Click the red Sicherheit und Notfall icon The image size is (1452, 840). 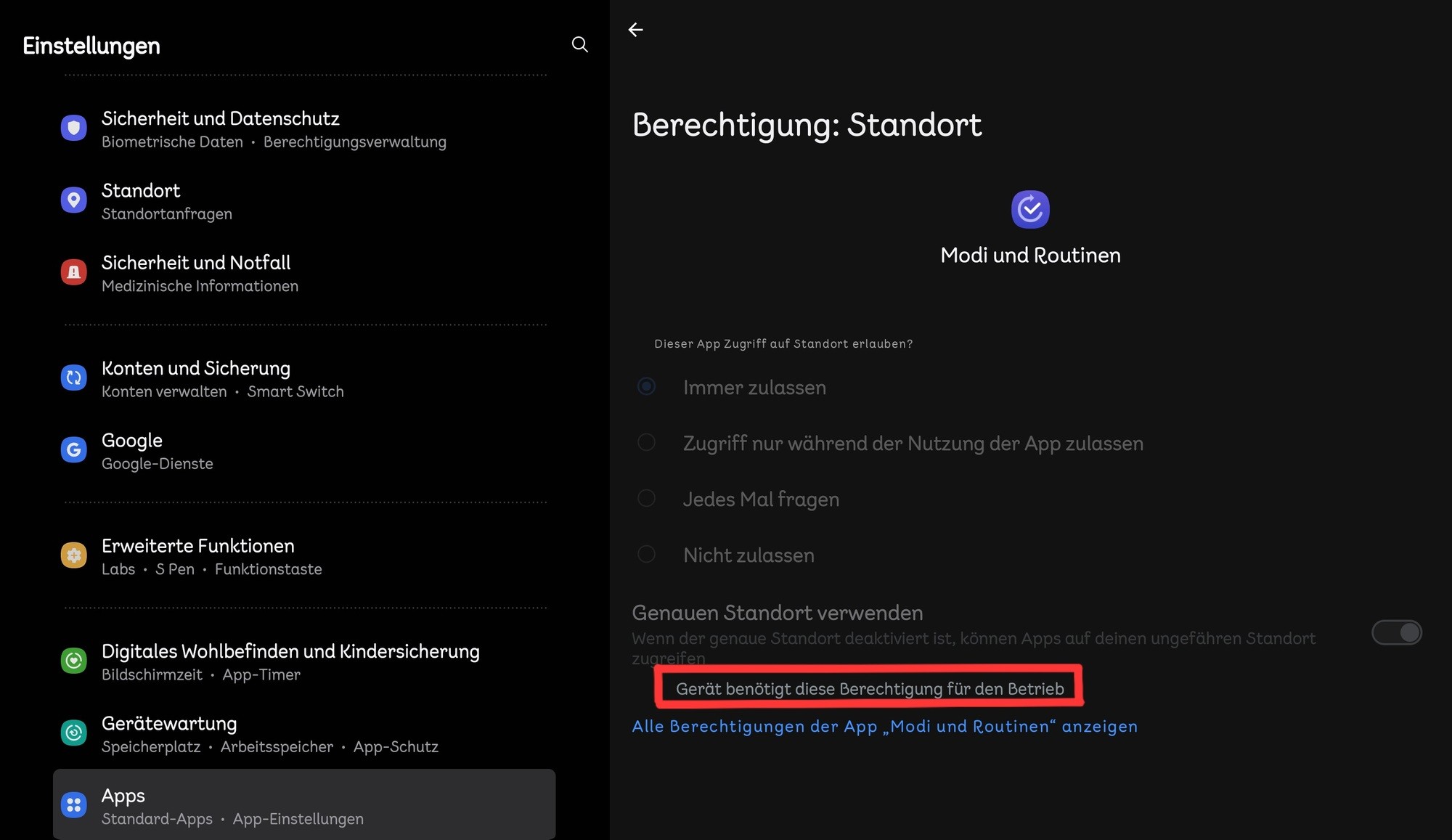pyautogui.click(x=73, y=272)
